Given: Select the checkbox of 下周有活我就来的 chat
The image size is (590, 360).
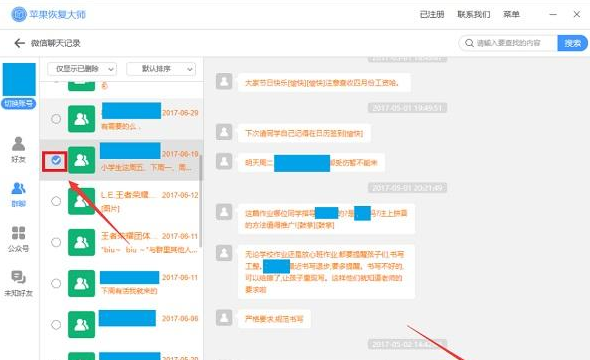Looking at the screenshot, I should pyautogui.click(x=56, y=283).
